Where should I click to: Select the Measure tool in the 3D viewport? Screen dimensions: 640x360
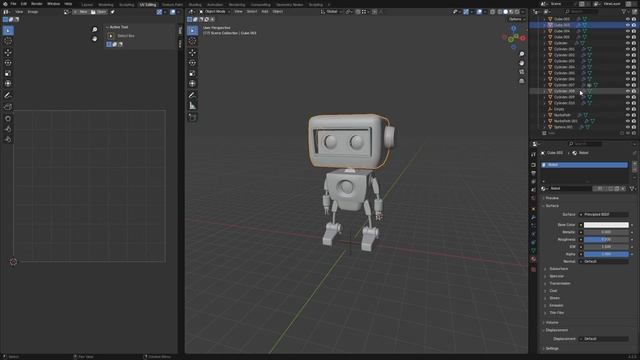192,106
